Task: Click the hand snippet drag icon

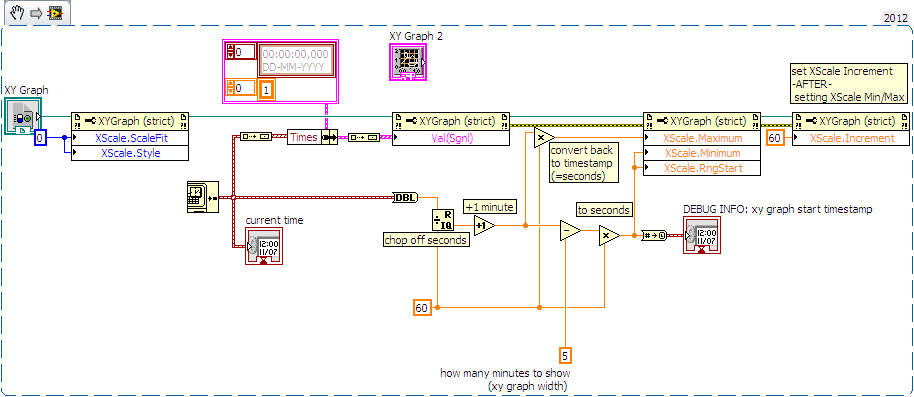Action: [17, 12]
